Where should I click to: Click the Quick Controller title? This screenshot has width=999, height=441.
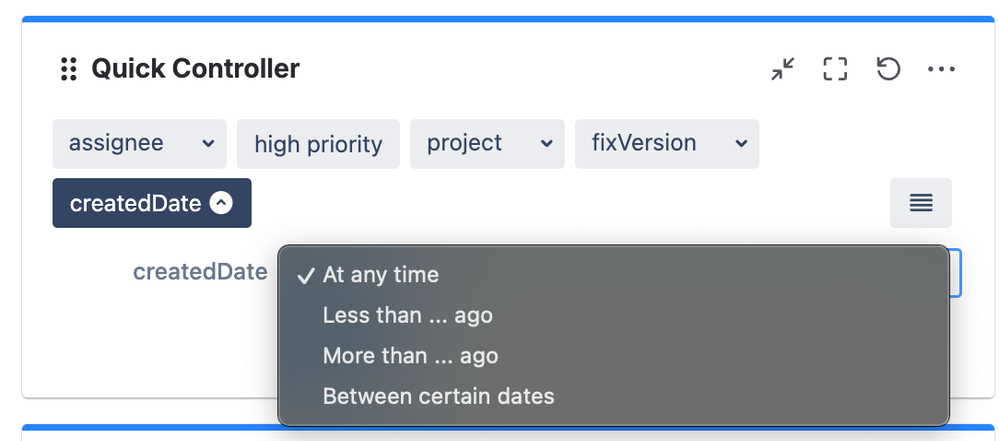[195, 69]
